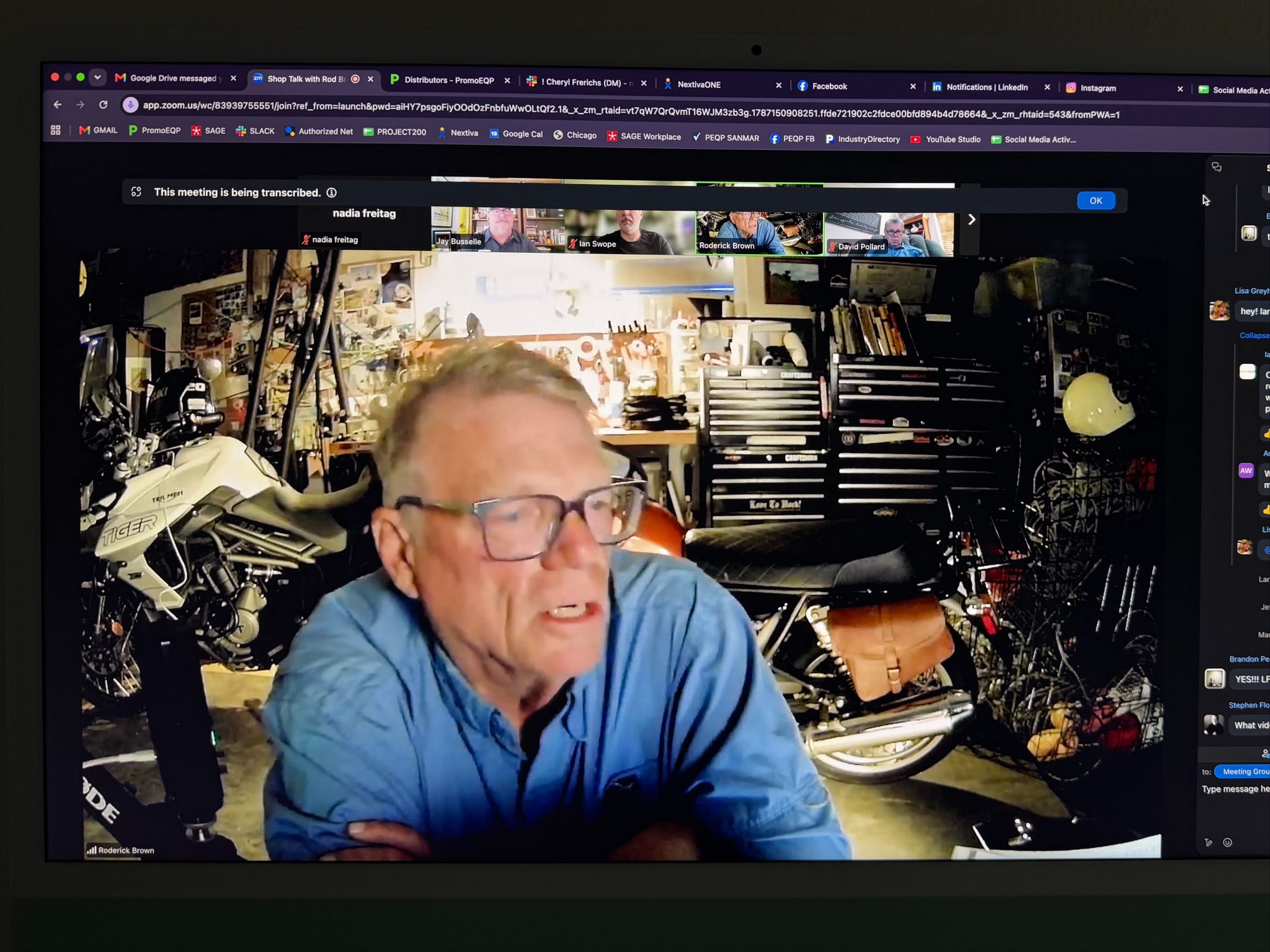Click the browser back arrow
The height and width of the screenshot is (952, 1270).
pyautogui.click(x=58, y=105)
